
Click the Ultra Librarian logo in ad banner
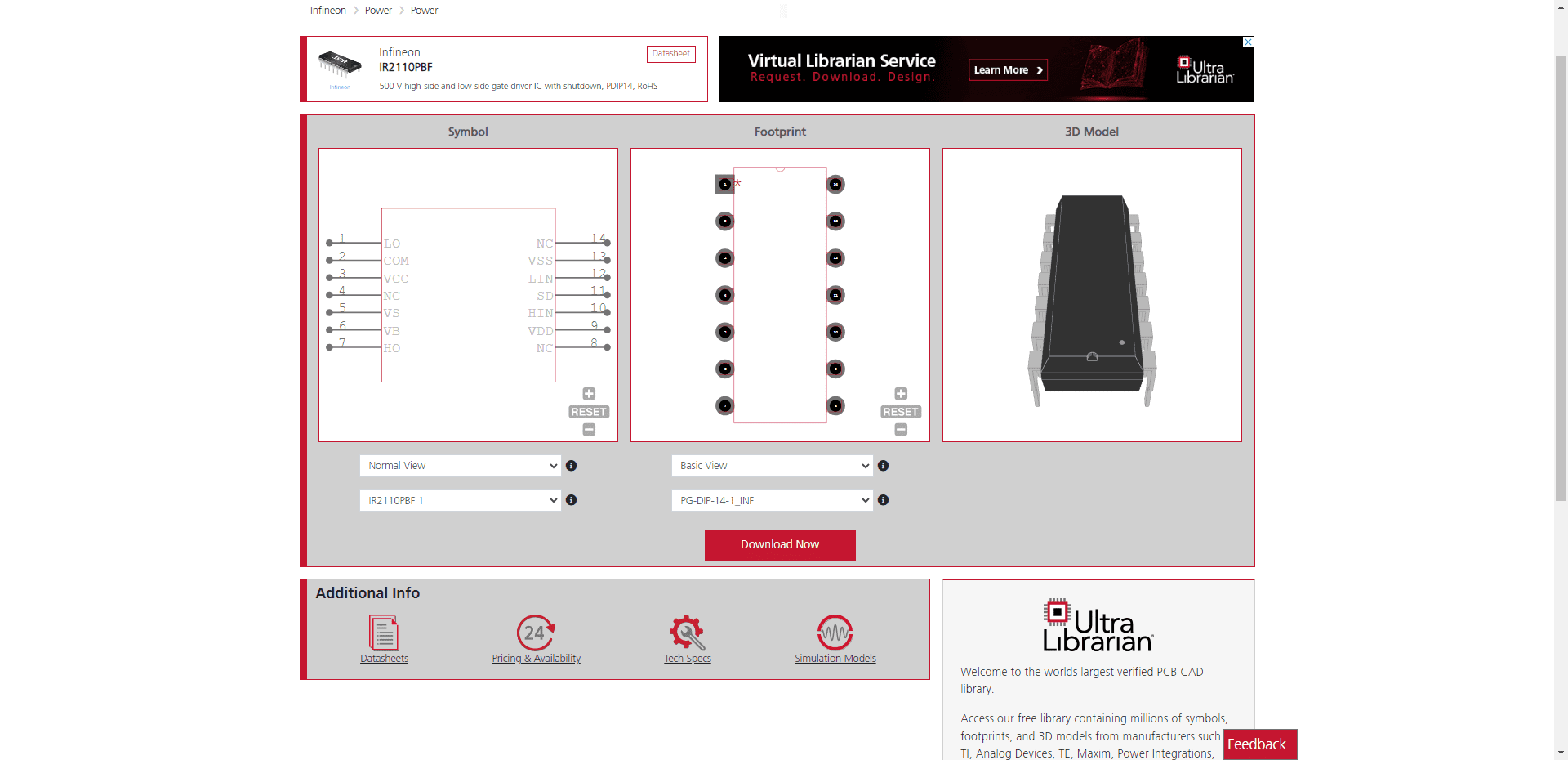tap(1205, 69)
